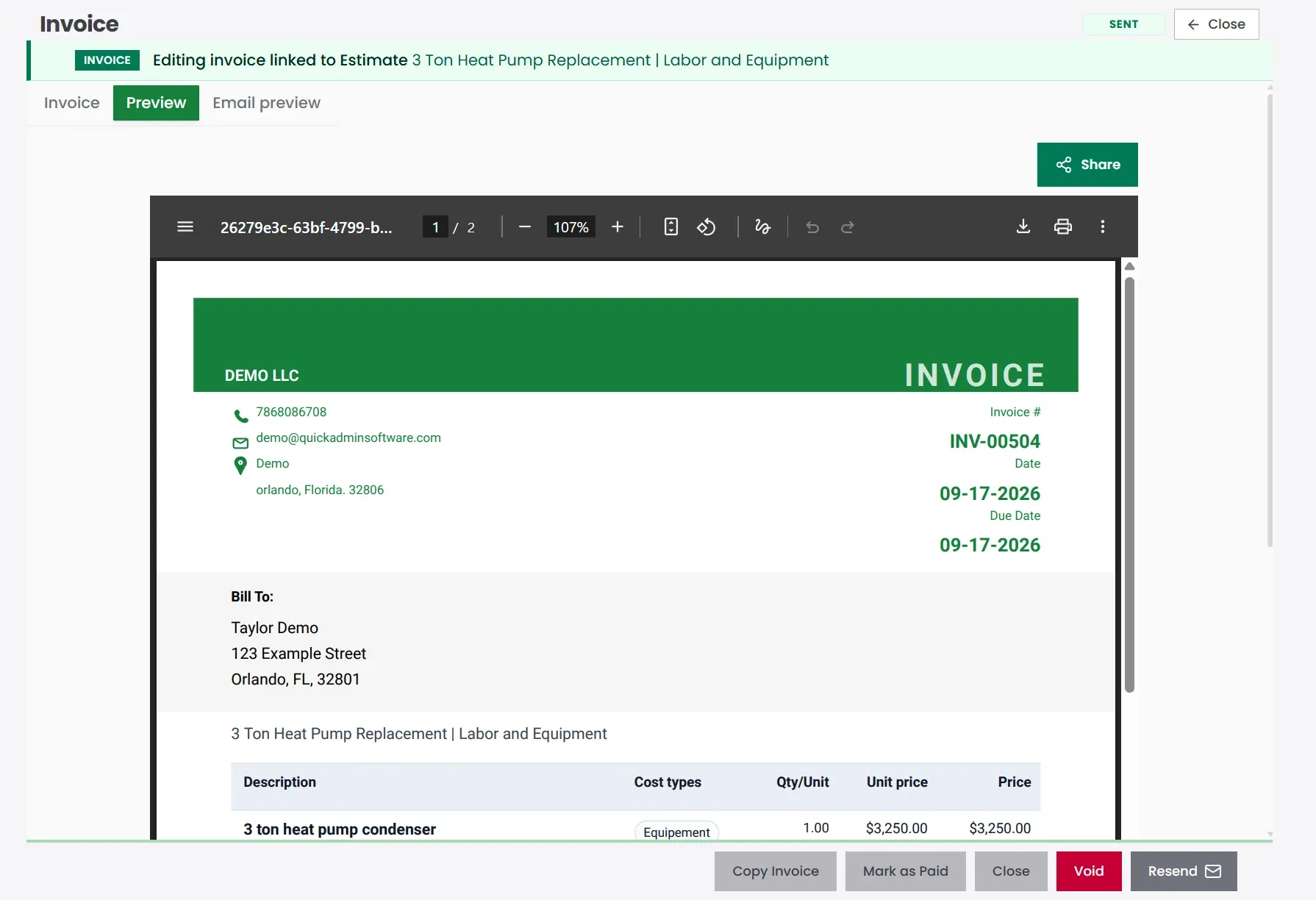Redo the annotation

coord(848,227)
